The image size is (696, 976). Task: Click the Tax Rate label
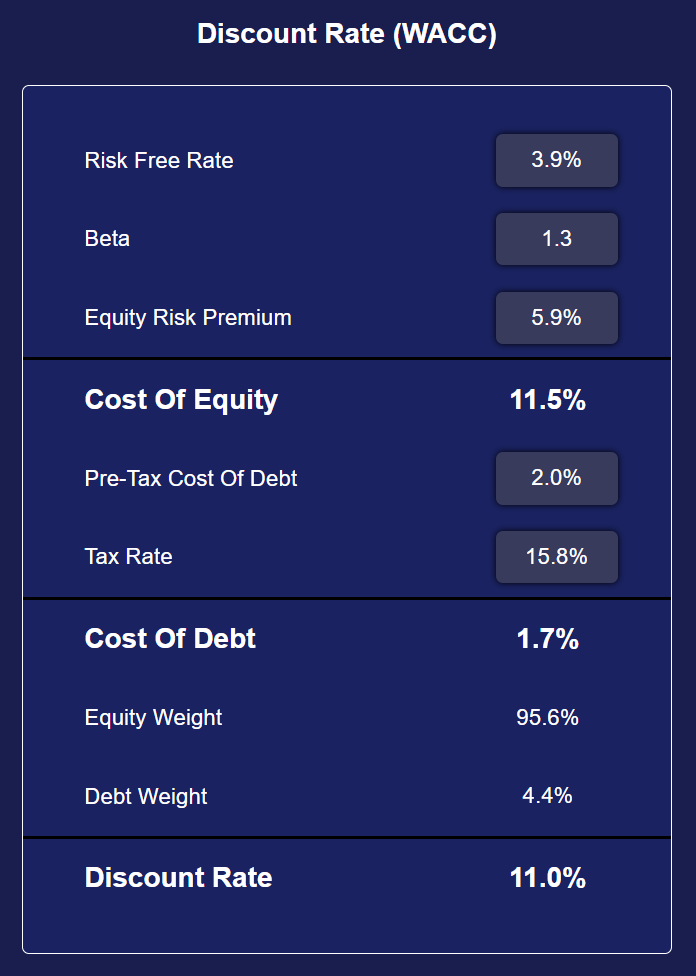(x=128, y=556)
